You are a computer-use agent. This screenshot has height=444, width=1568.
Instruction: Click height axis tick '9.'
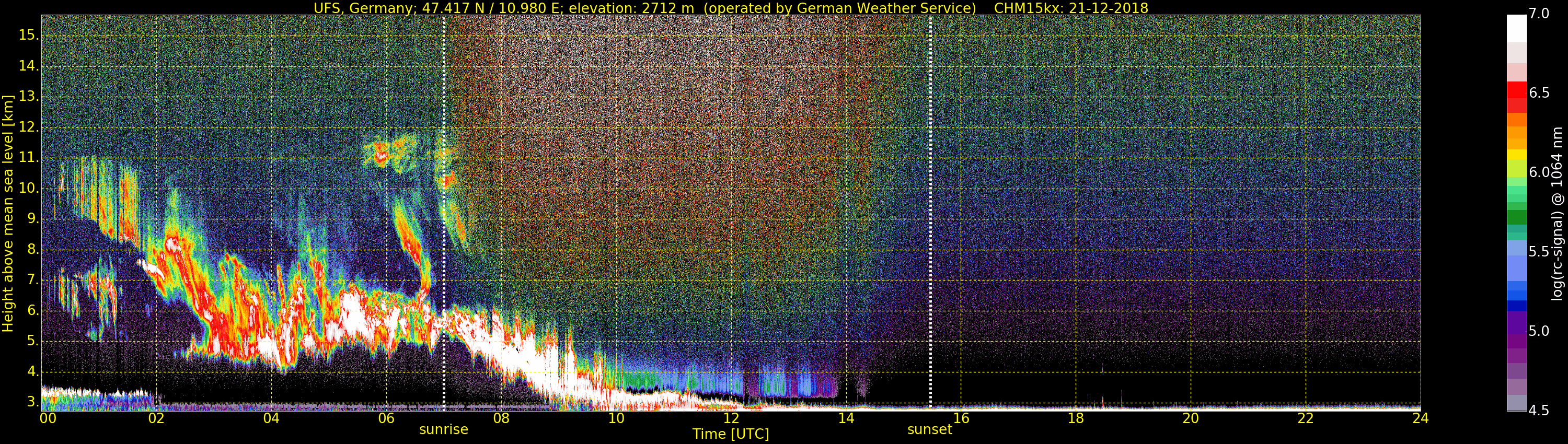tap(33, 219)
